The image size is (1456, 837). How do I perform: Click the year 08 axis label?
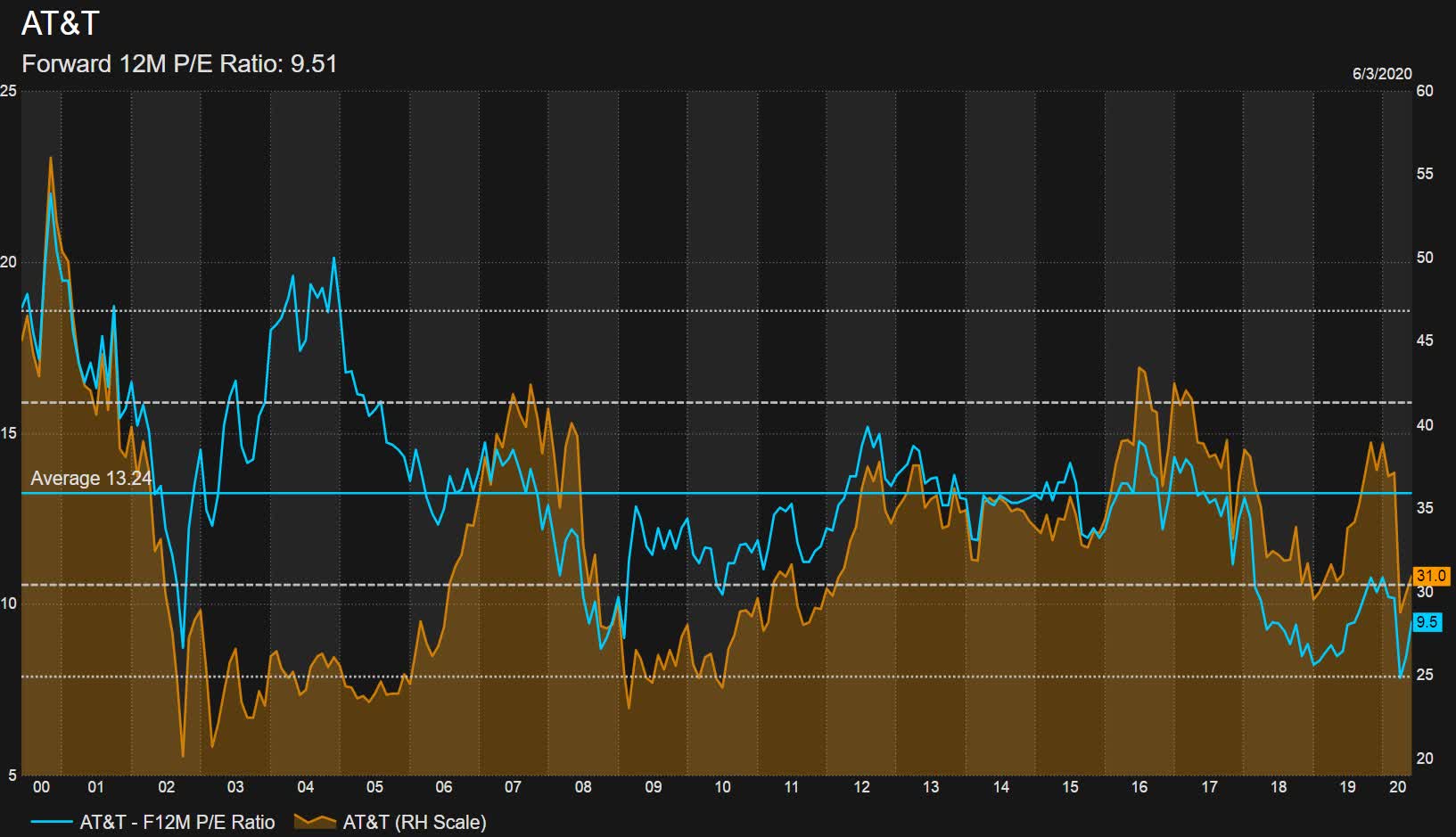click(583, 787)
